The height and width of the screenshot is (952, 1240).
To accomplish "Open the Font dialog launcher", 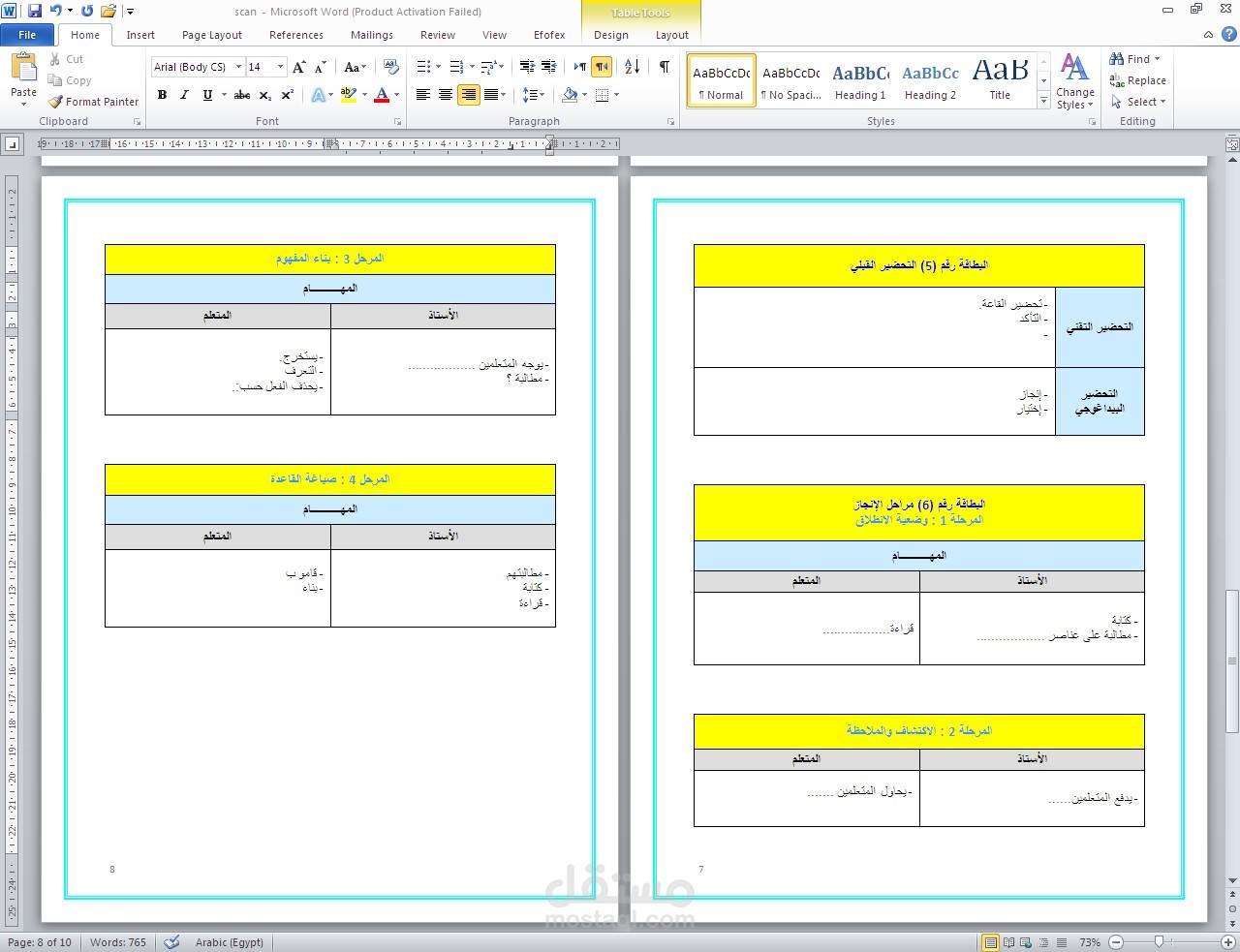I will click(x=398, y=122).
